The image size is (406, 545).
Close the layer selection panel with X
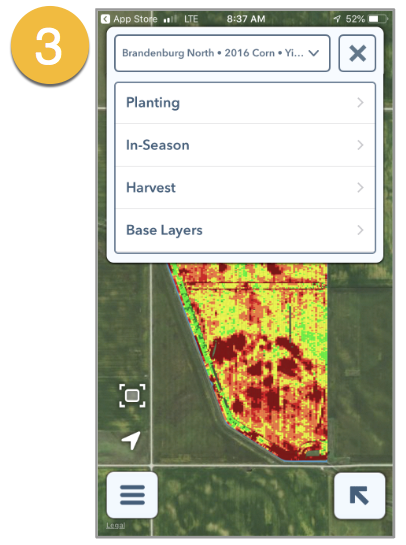pyautogui.click(x=357, y=53)
